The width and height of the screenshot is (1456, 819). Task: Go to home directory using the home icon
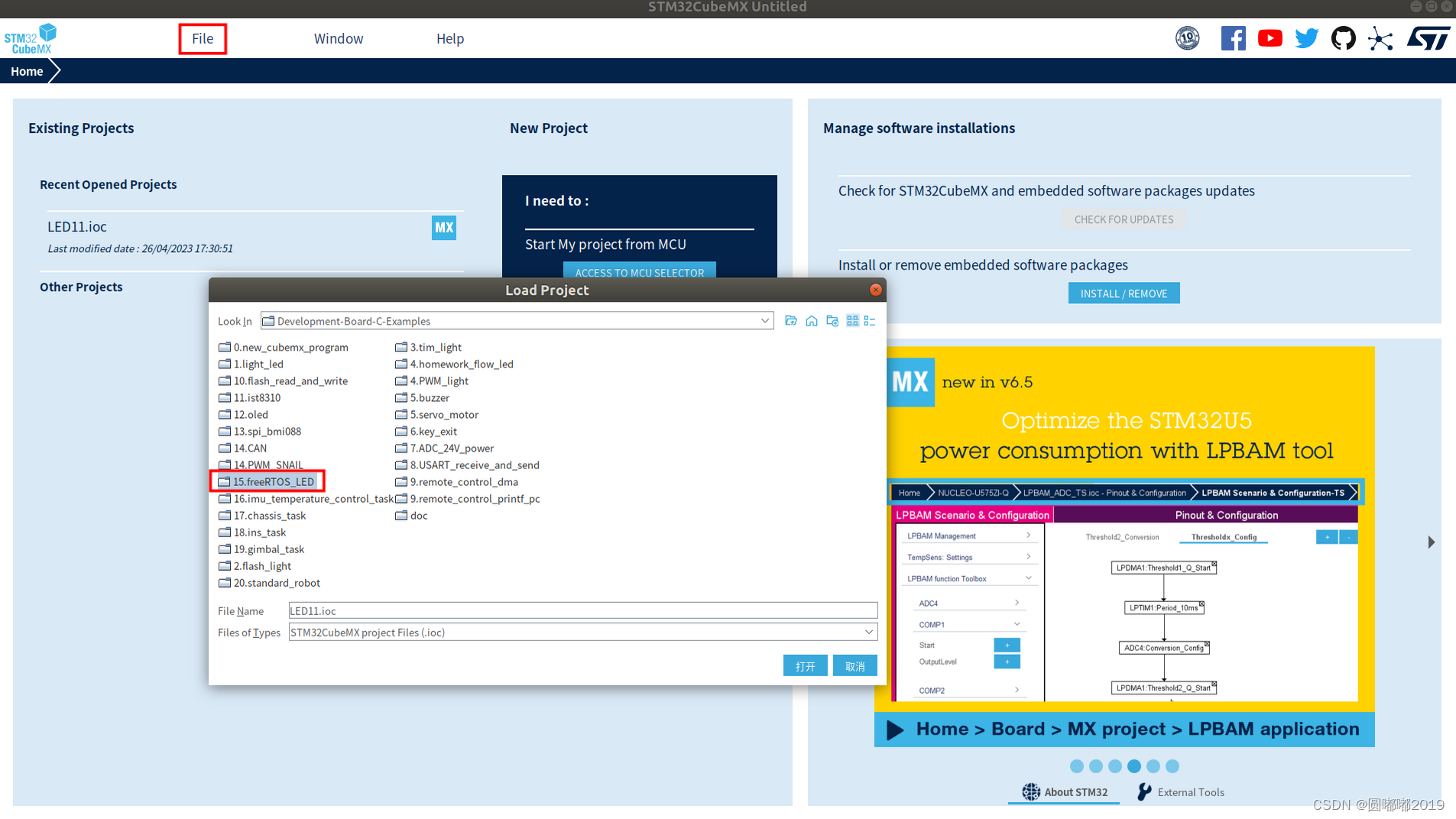point(812,321)
